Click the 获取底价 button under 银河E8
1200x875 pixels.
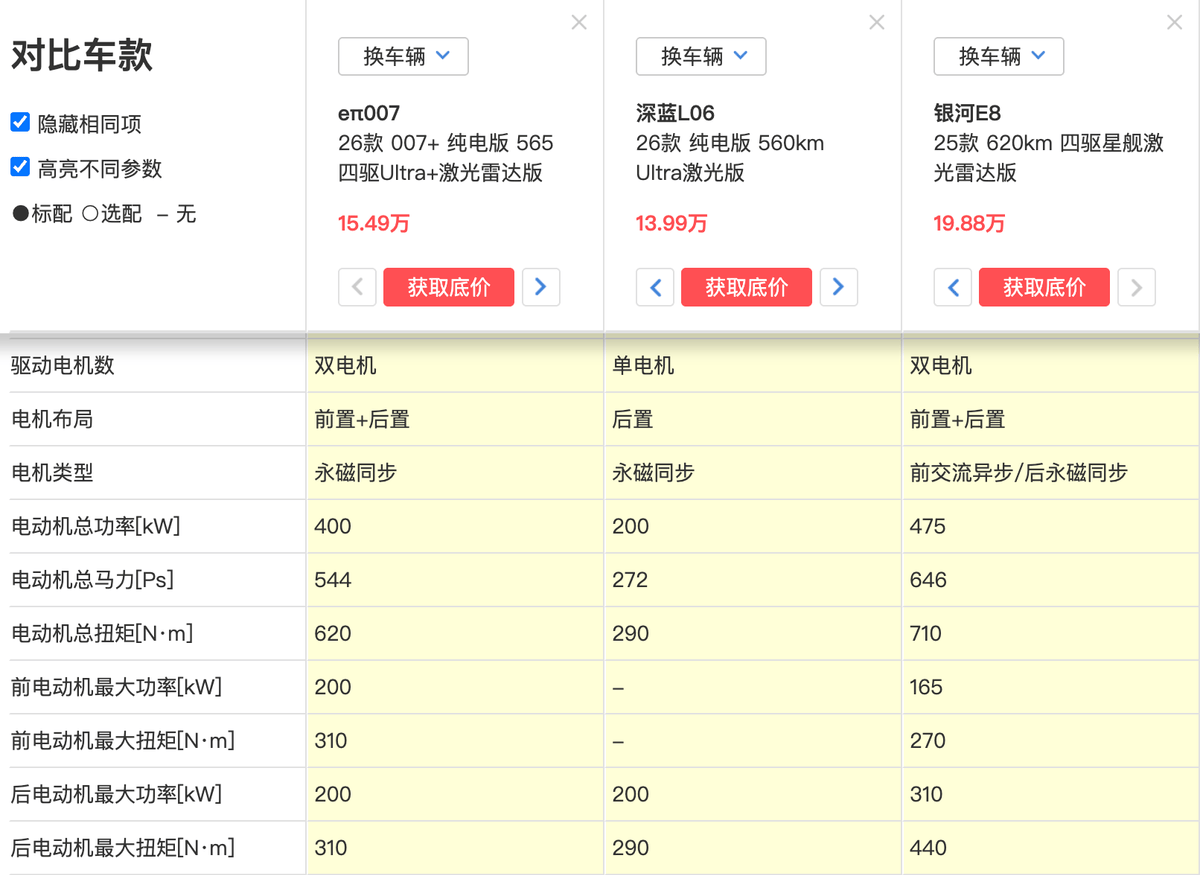point(1044,287)
